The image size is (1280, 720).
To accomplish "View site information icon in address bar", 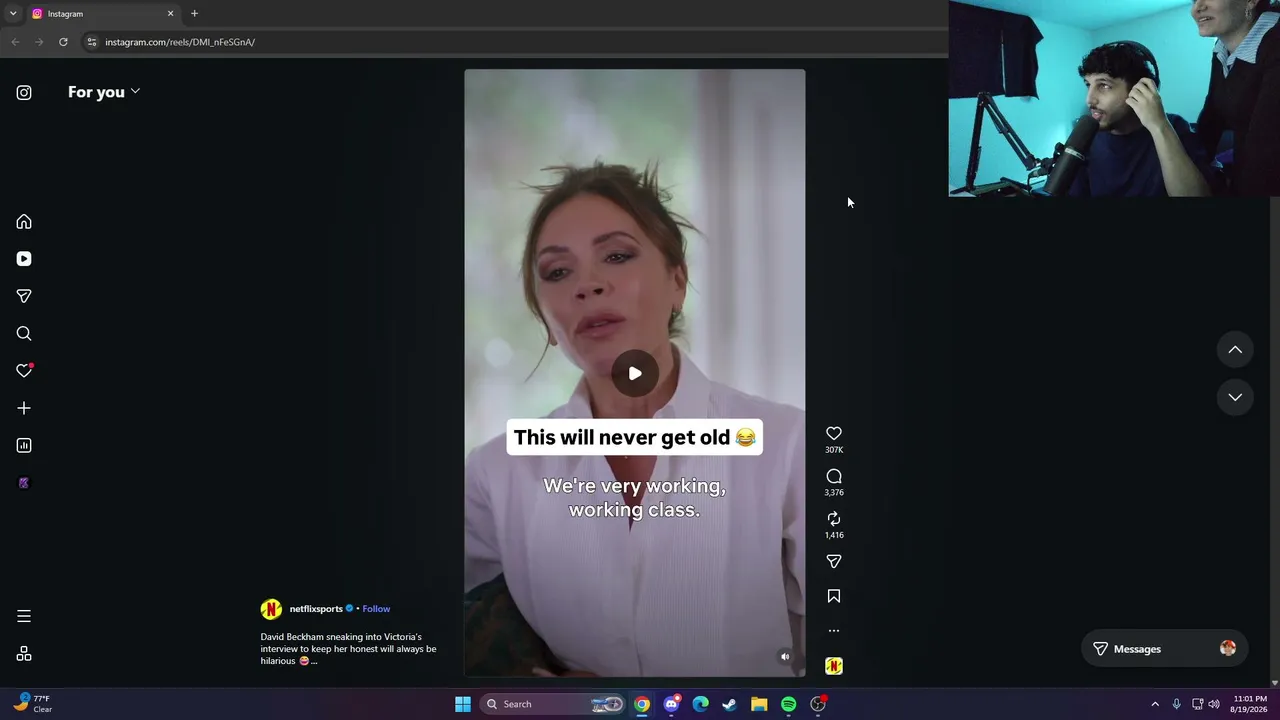I will pyautogui.click(x=91, y=42).
